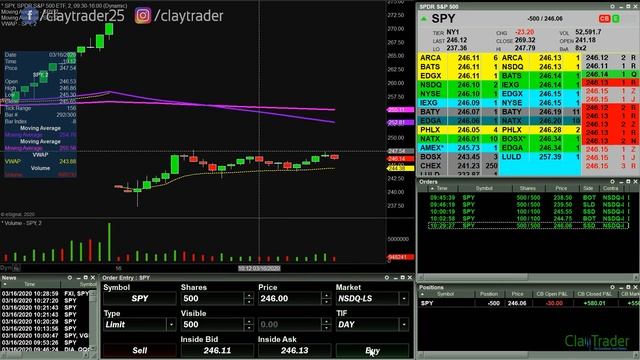
Task: Open the Market dropdown showing NSDQ-LS
Action: [404, 299]
